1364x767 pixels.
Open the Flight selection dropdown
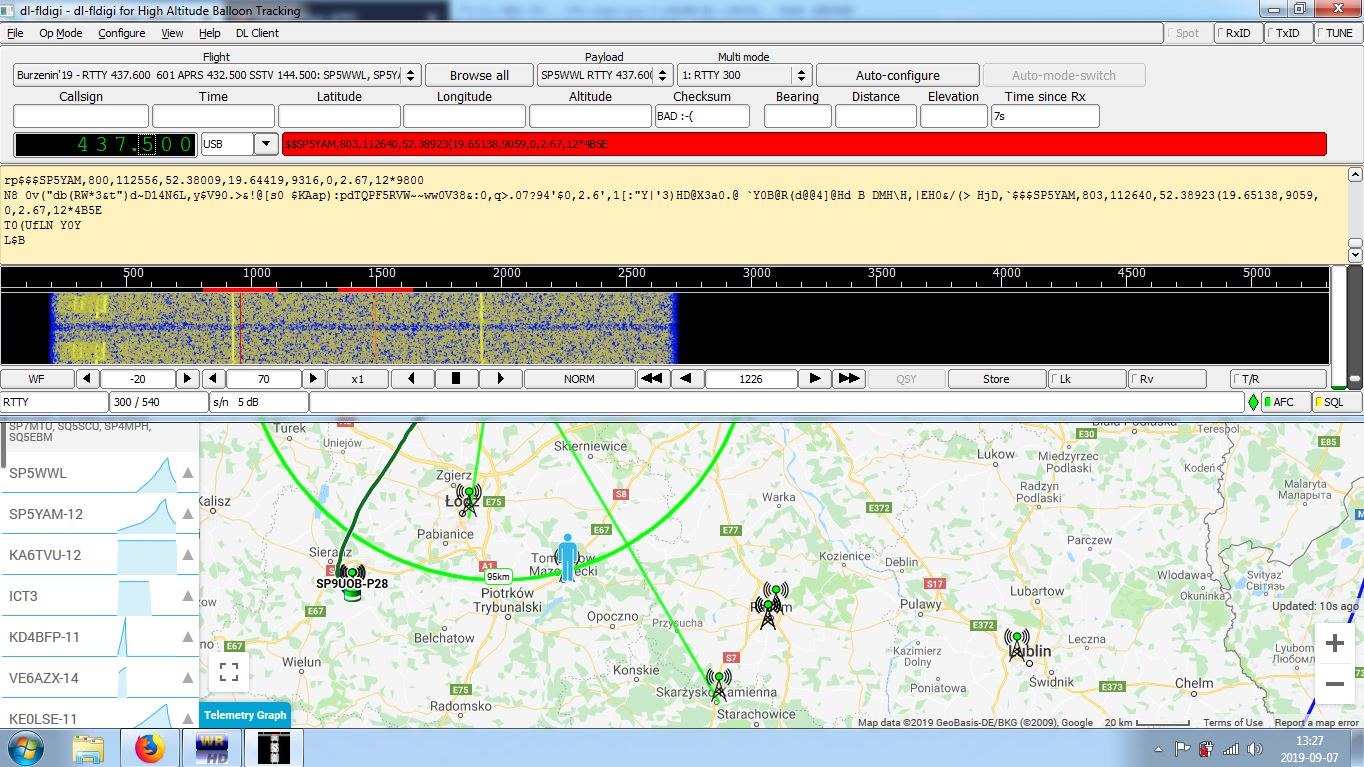[x=411, y=75]
